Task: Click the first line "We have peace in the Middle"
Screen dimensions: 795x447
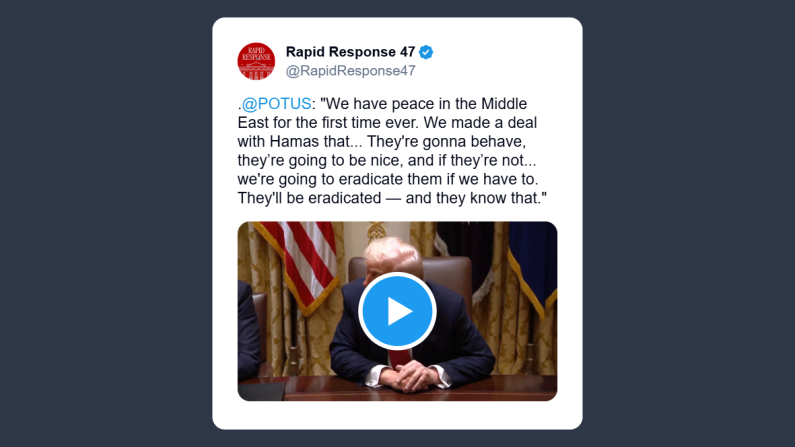Action: tap(424, 103)
